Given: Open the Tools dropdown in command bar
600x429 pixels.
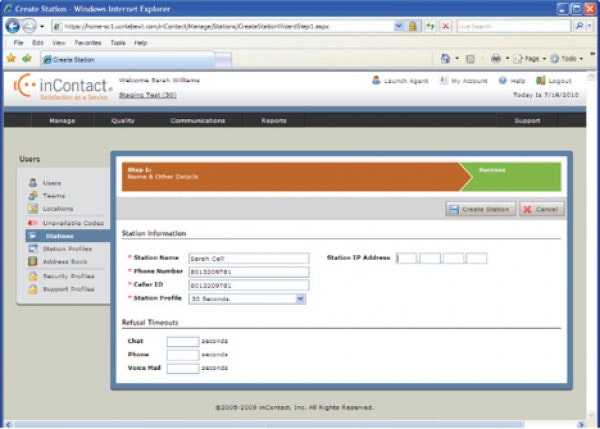Looking at the screenshot, I should tap(567, 59).
